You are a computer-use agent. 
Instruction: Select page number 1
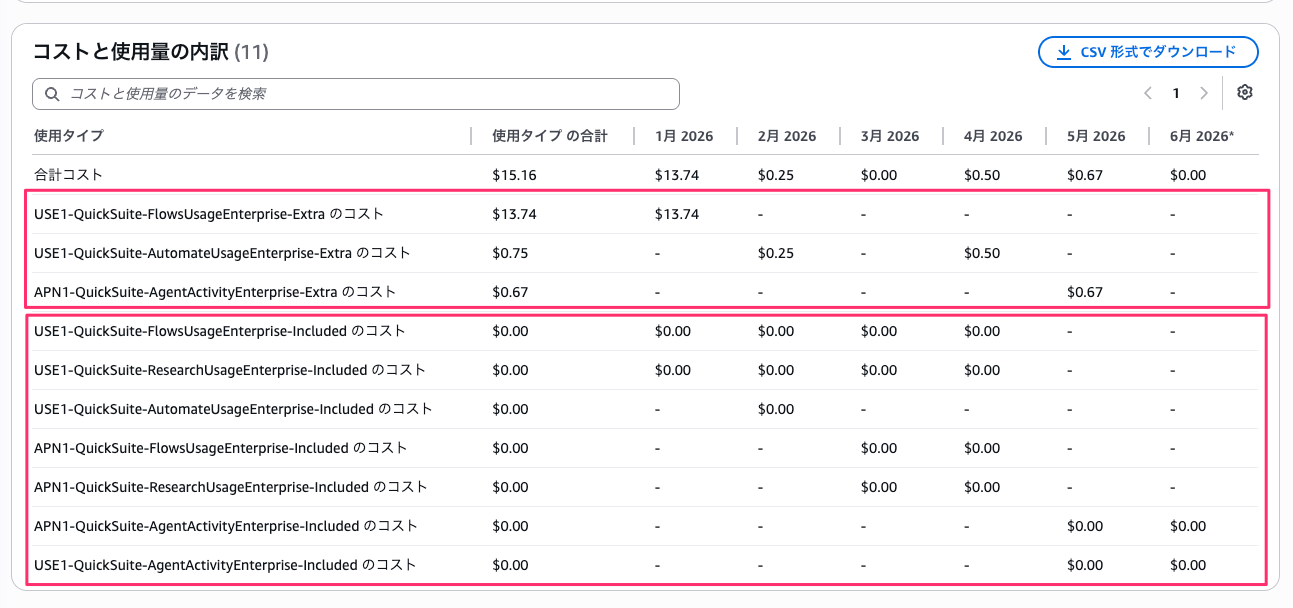[1176, 93]
